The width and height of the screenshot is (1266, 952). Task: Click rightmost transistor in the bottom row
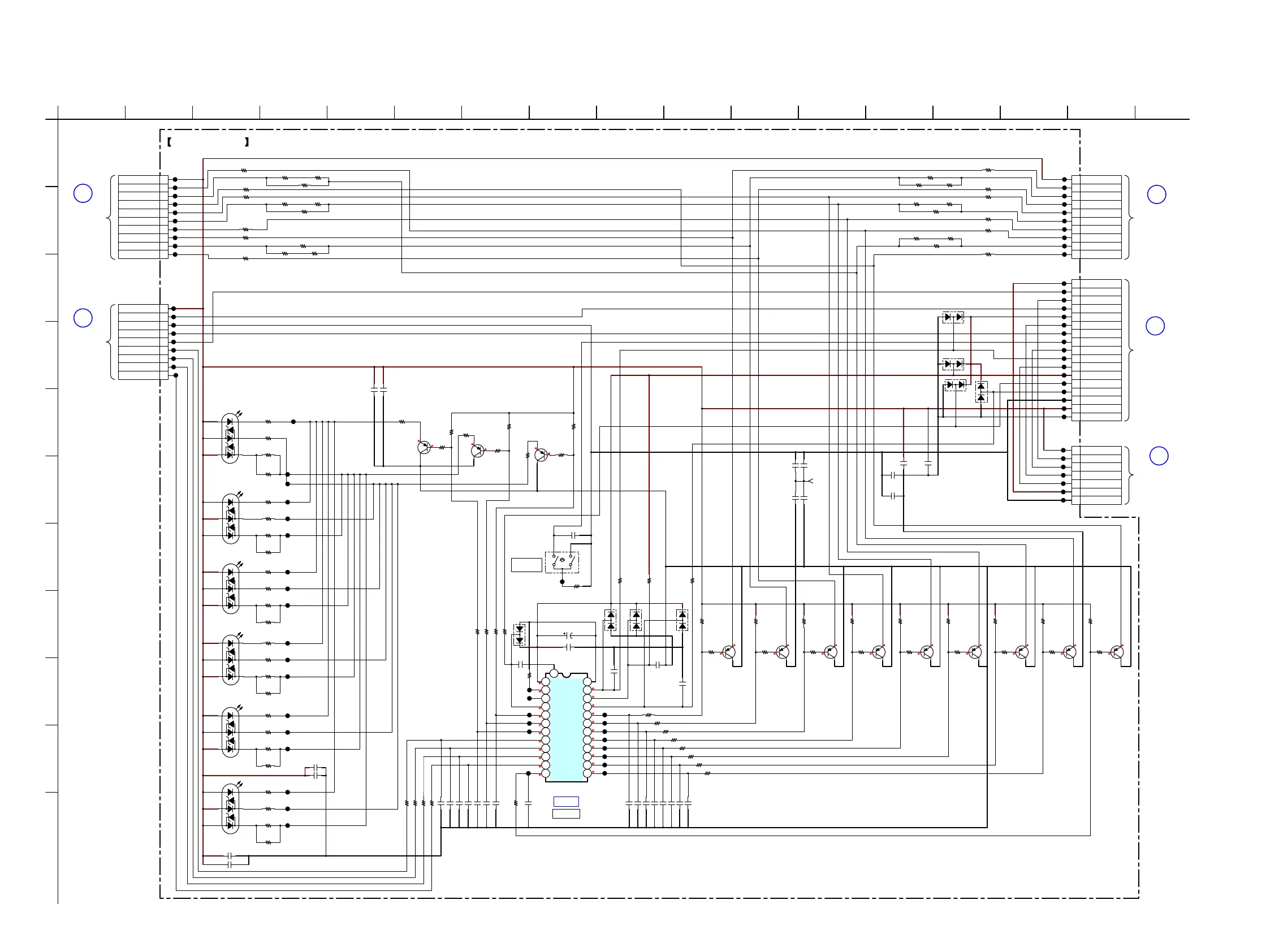1117,652
